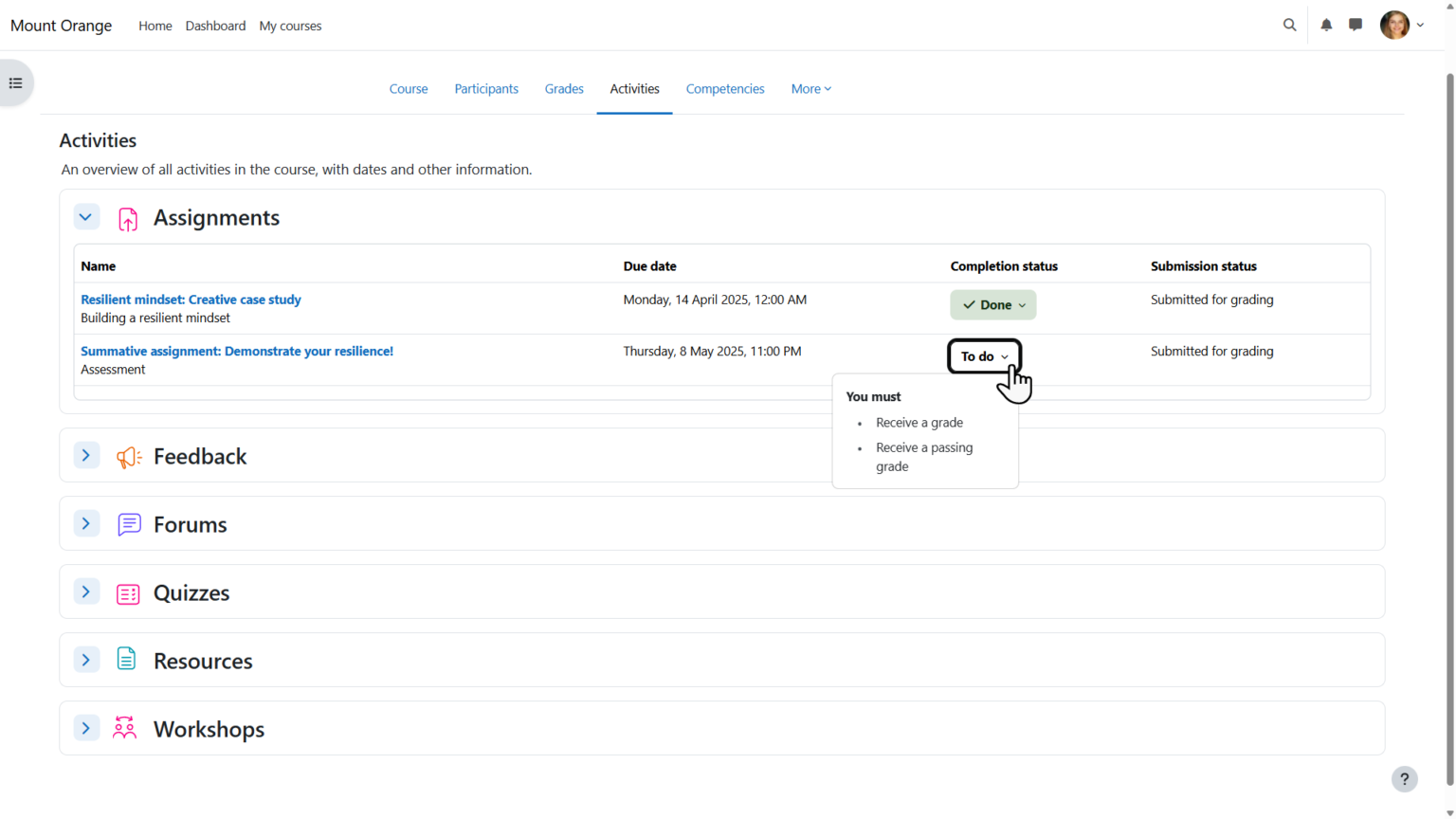Image resolution: width=1456 pixels, height=819 pixels.
Task: Click the Workshops people icon
Action: [124, 728]
